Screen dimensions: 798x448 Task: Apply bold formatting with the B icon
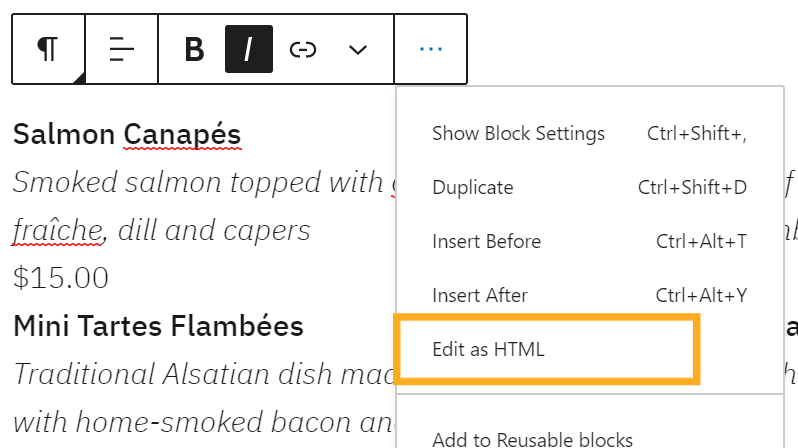point(195,49)
